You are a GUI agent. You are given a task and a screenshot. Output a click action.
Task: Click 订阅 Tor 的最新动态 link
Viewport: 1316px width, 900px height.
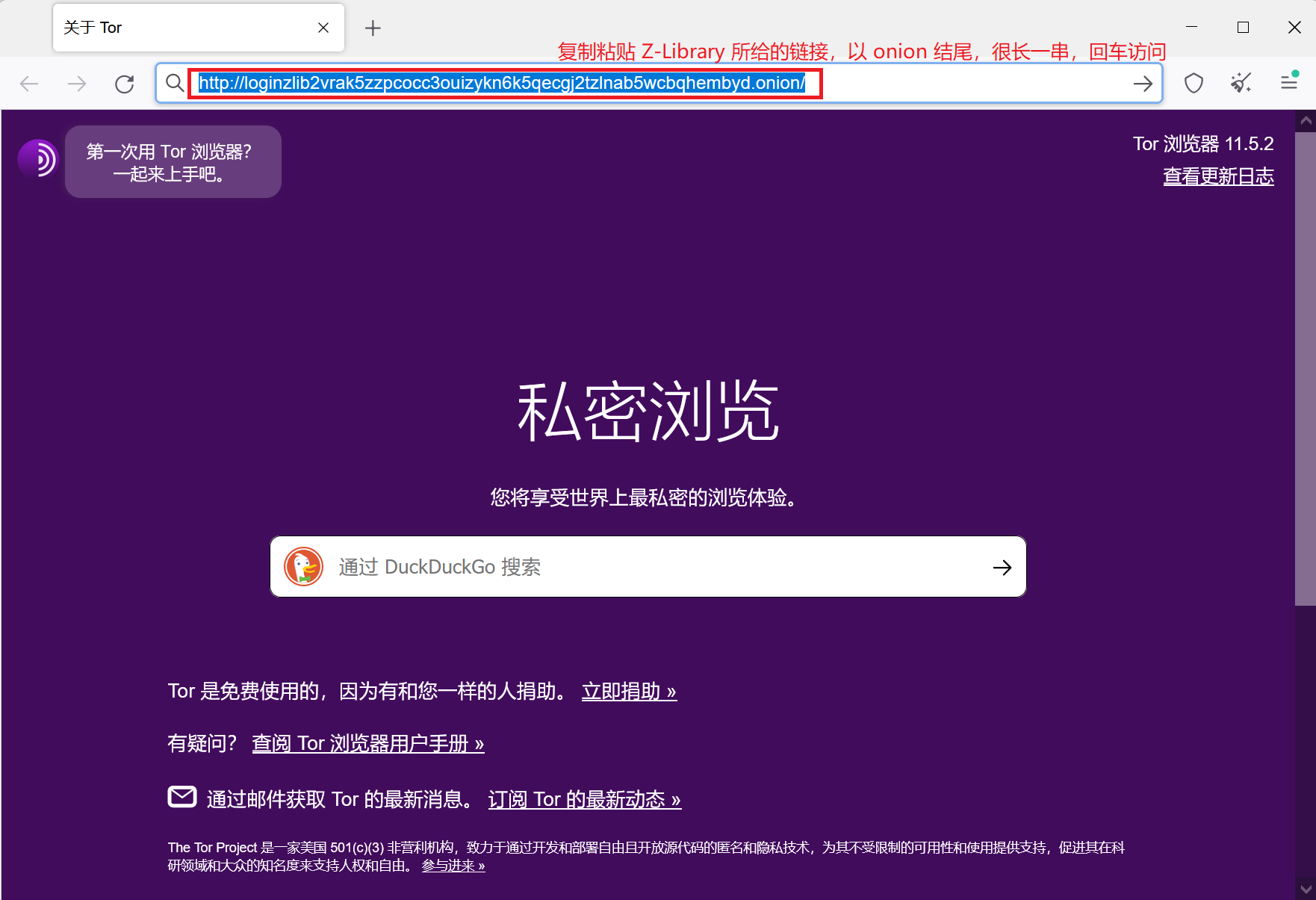tap(584, 800)
